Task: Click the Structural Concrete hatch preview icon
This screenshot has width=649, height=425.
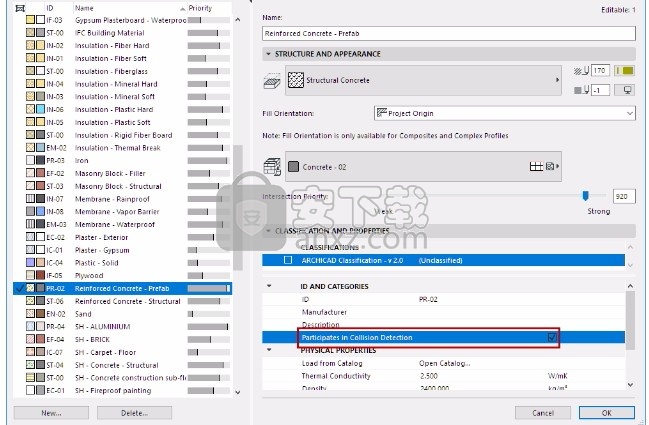Action: (x=296, y=80)
